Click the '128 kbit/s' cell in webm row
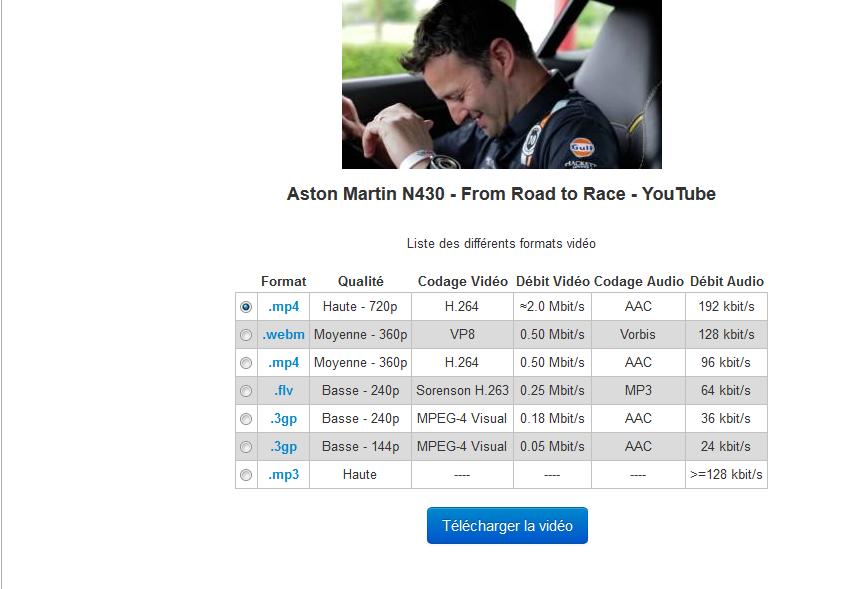 [727, 334]
